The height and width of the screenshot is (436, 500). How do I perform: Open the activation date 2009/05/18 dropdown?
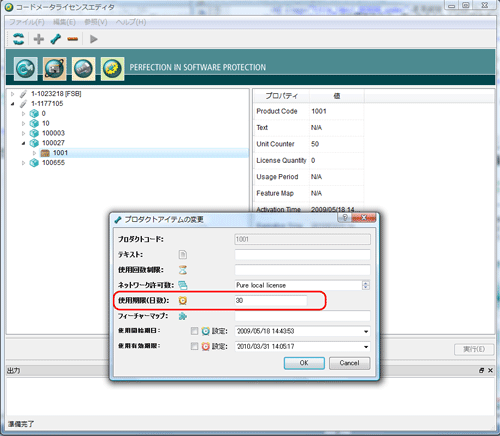coord(366,331)
